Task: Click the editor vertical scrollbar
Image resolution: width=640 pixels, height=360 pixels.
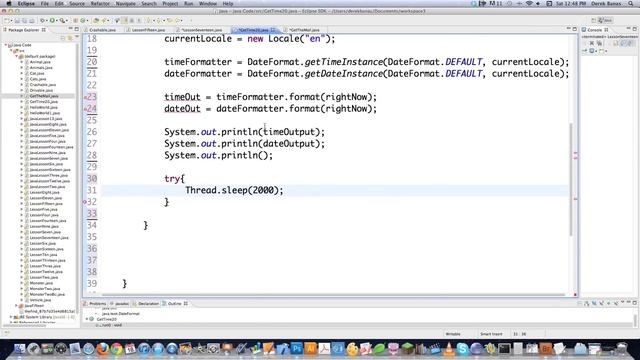Action: tap(571, 179)
